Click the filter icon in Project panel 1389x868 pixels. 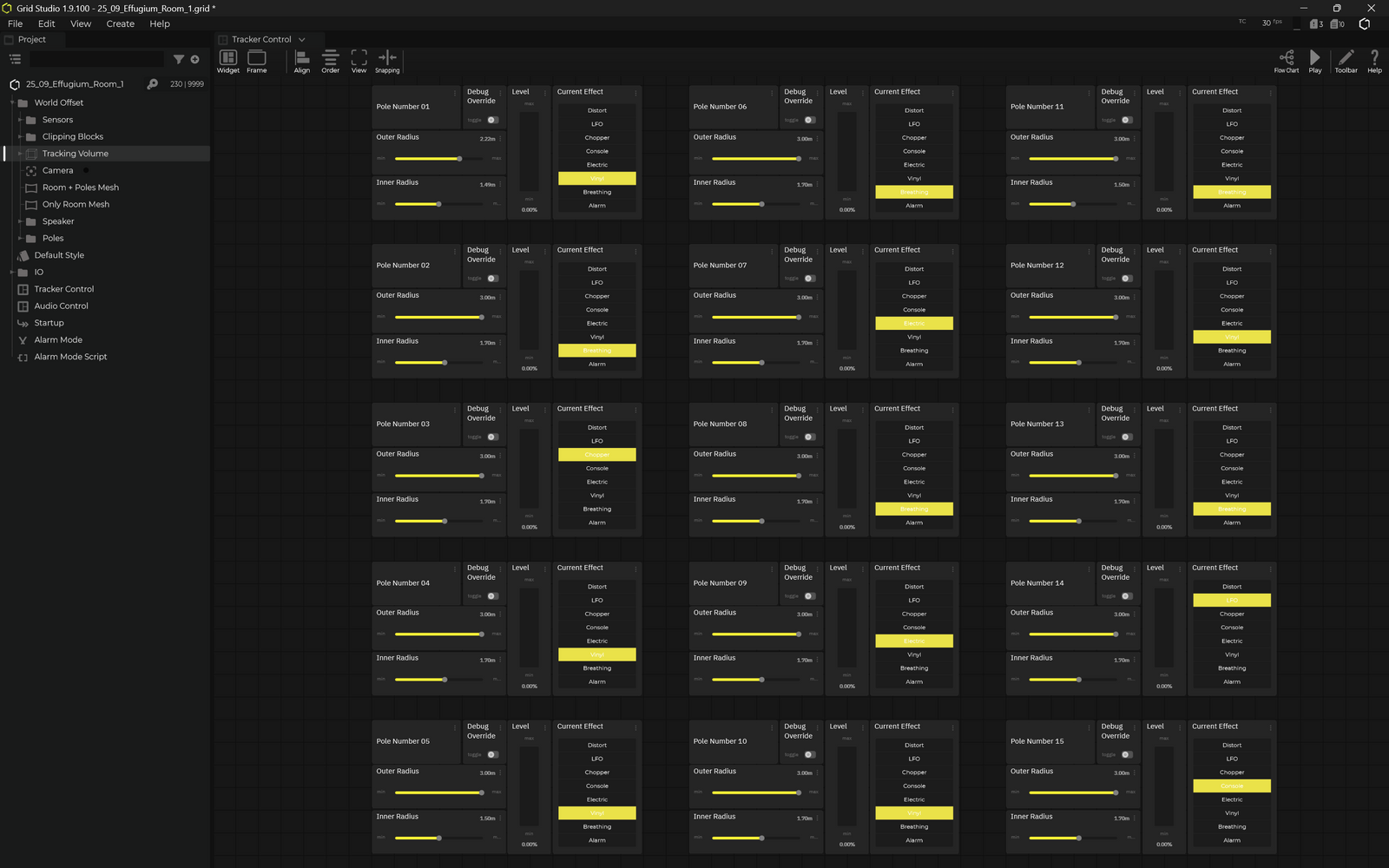[179, 60]
